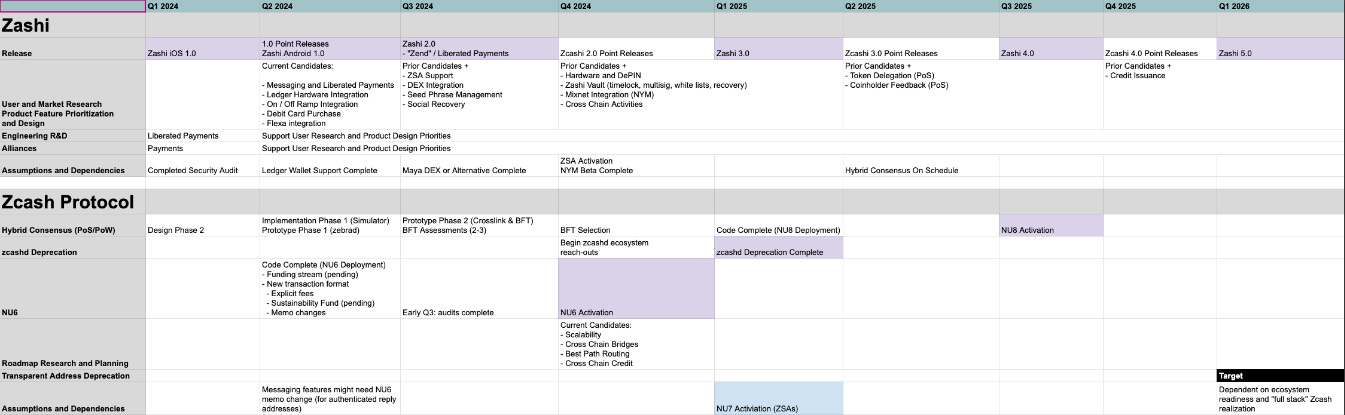The height and width of the screenshot is (415, 1345).
Task: Click the Implementation Phase 1 (Simulator) cell
Action: tap(329, 225)
